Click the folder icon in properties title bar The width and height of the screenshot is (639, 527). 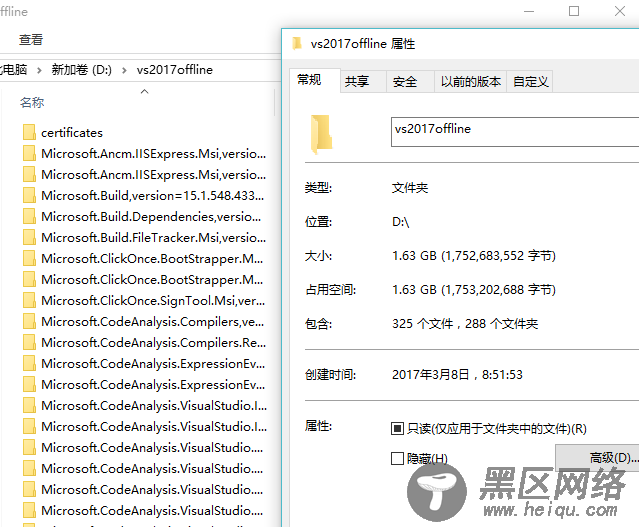pyautogui.click(x=297, y=43)
